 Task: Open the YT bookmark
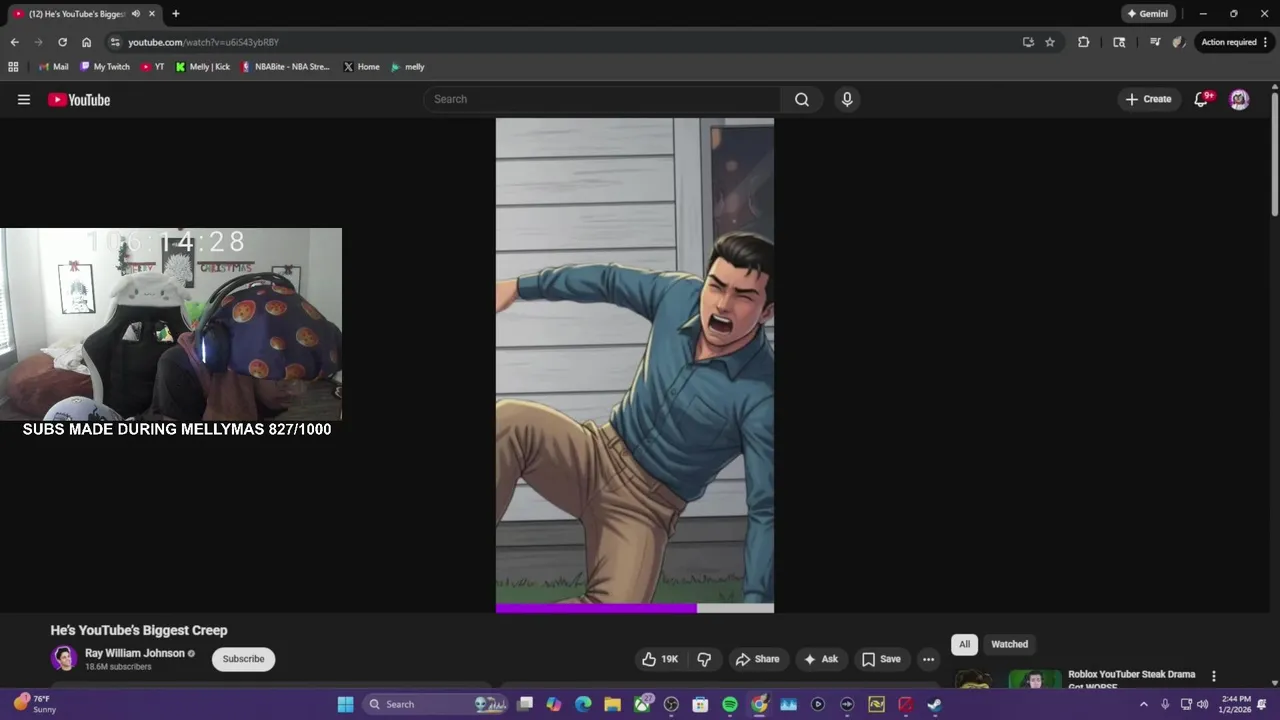tap(153, 67)
